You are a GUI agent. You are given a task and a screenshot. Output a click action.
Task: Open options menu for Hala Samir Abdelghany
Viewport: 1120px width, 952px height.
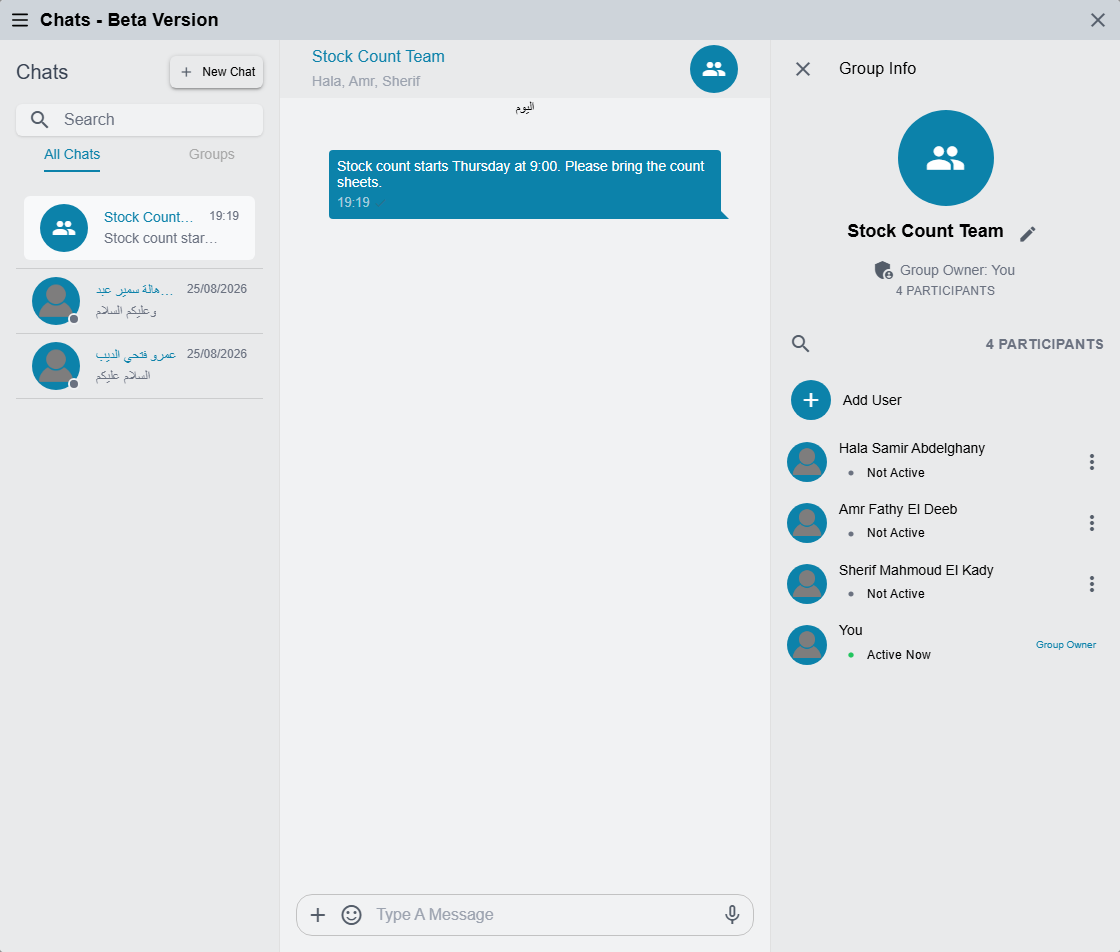coord(1091,462)
